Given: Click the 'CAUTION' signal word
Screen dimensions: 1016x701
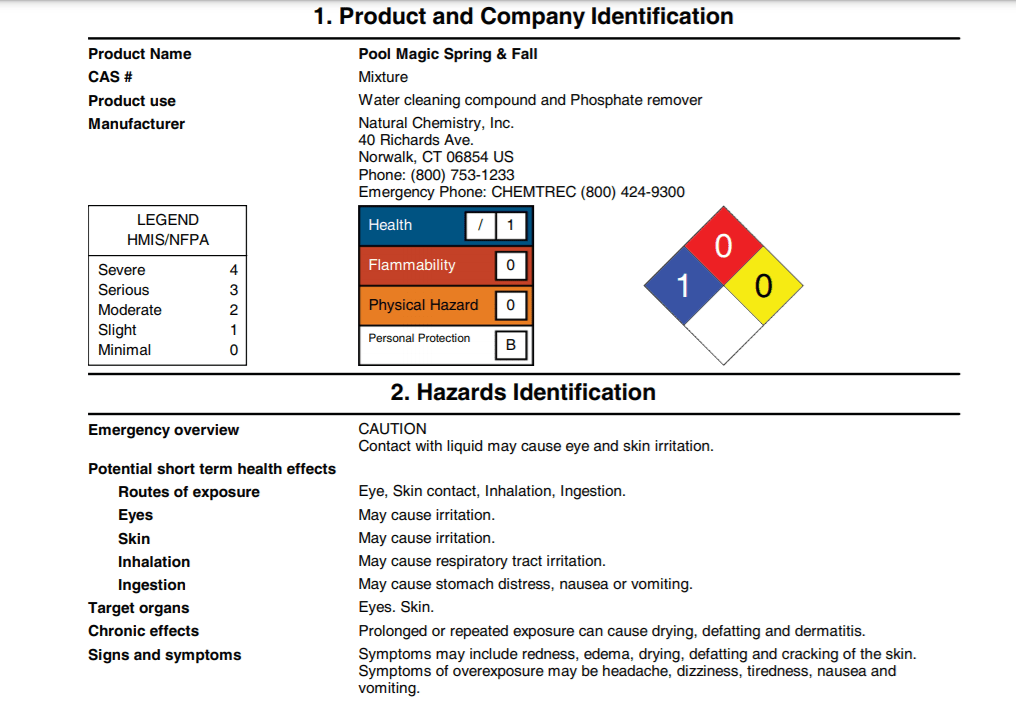Looking at the screenshot, I should coord(393,429).
